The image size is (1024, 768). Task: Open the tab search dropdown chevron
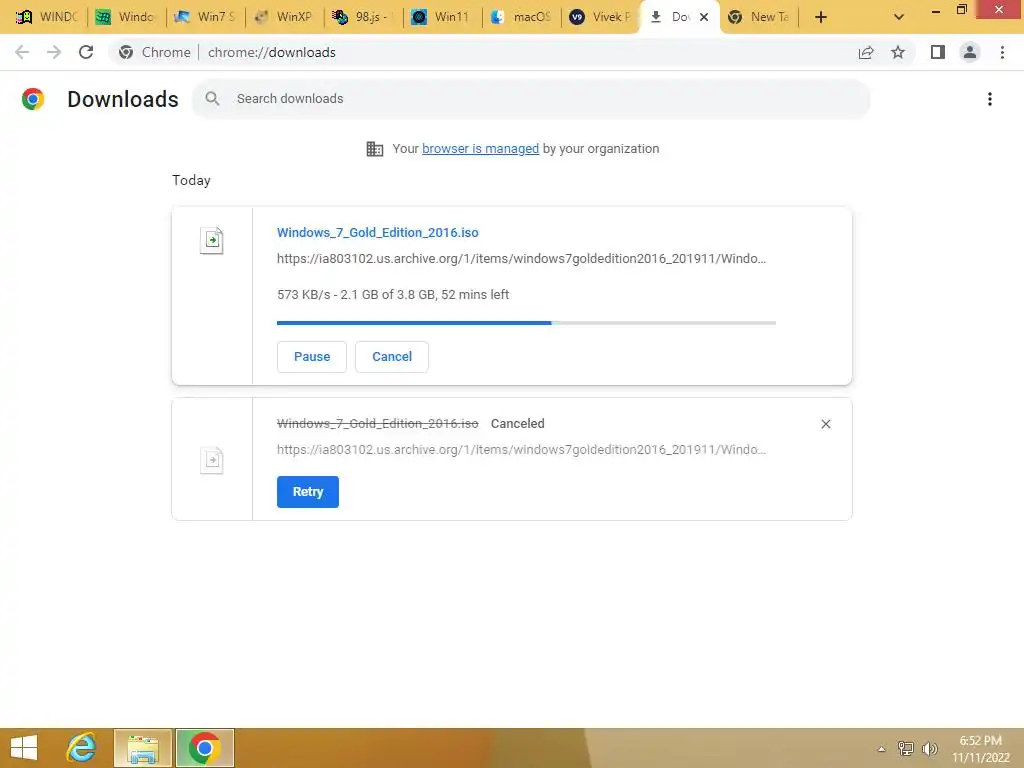899,17
